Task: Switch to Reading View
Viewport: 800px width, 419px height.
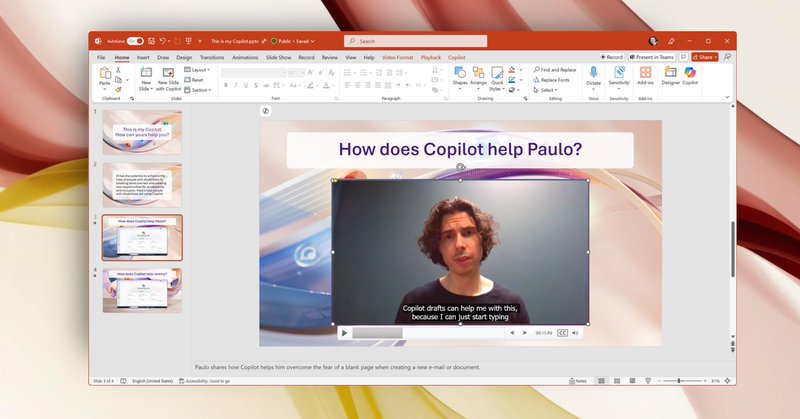Action: click(632, 381)
